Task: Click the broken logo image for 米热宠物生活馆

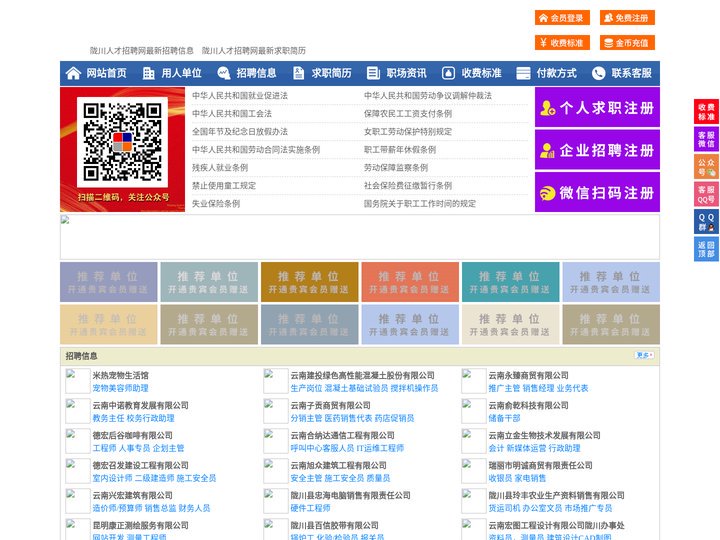Action: point(78,381)
